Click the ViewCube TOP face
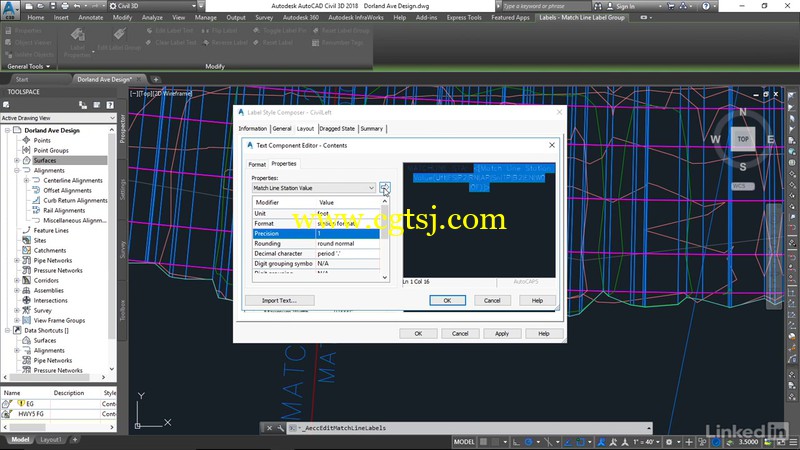Viewport: 800px width, 450px height. coord(743,139)
